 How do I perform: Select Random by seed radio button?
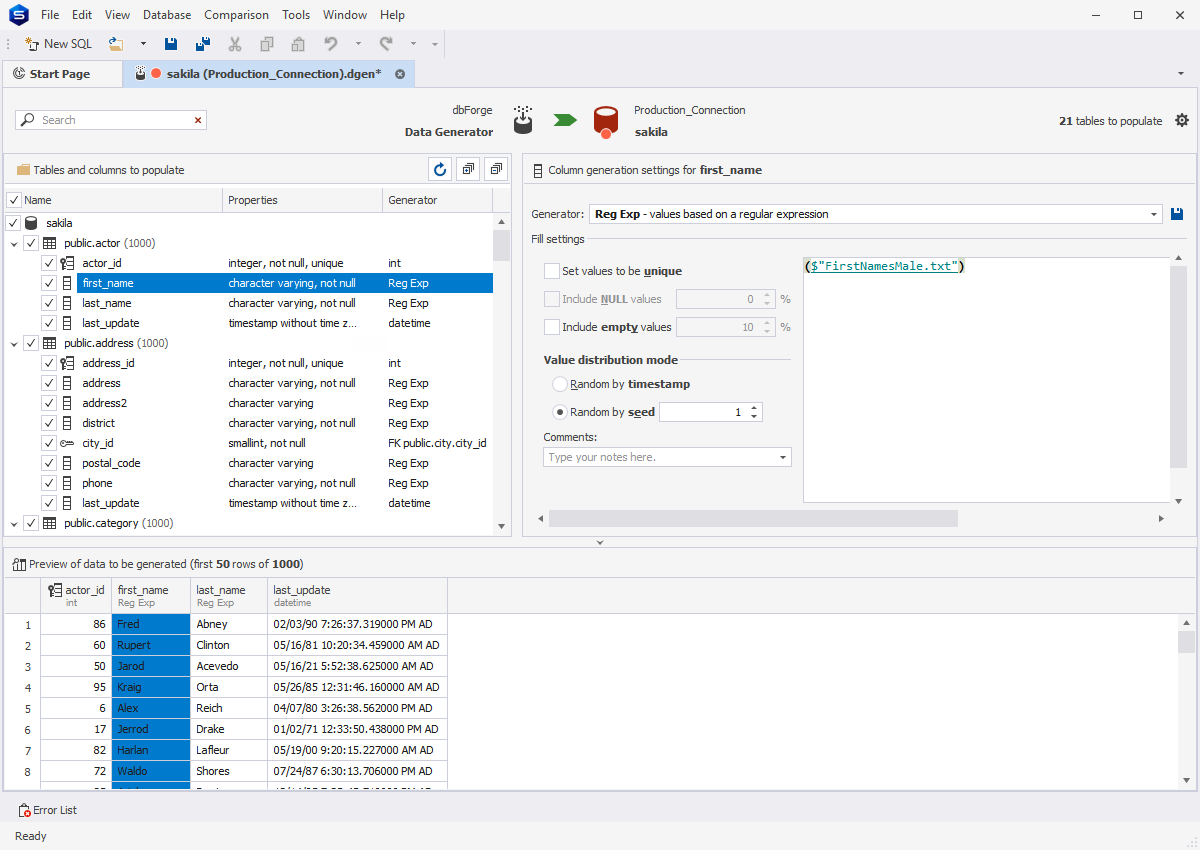click(560, 412)
